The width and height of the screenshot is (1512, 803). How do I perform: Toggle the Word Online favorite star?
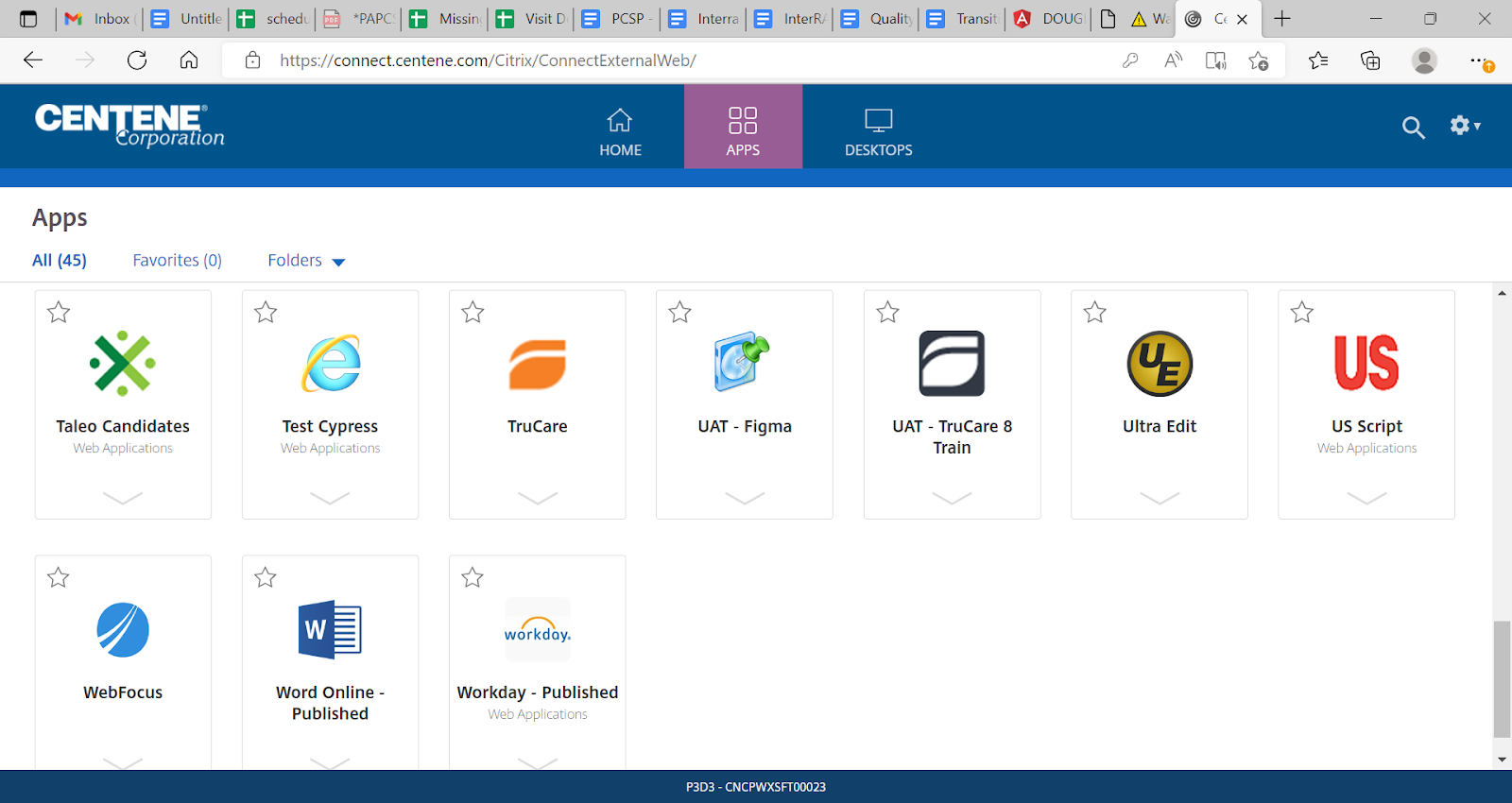266,577
